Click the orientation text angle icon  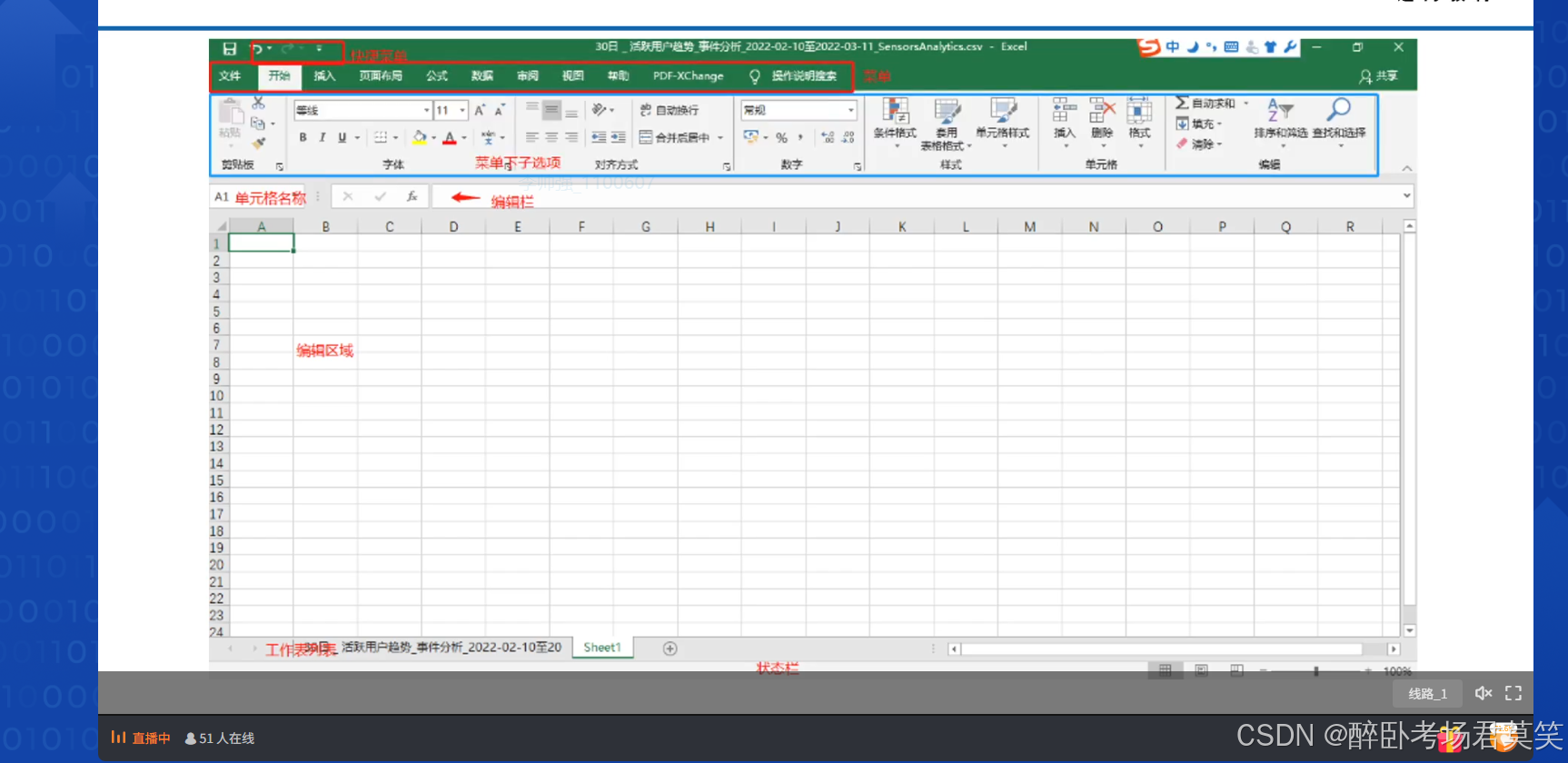coord(600,110)
